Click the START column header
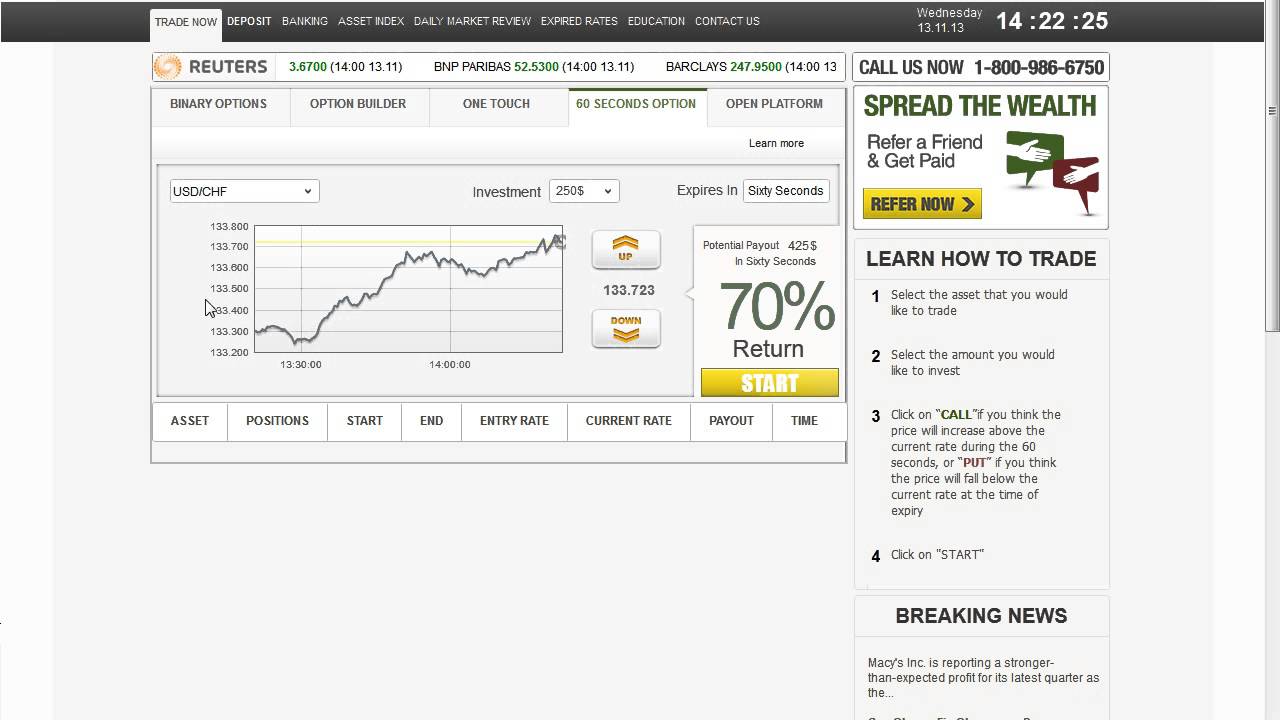This screenshot has height=720, width=1280. 365,421
